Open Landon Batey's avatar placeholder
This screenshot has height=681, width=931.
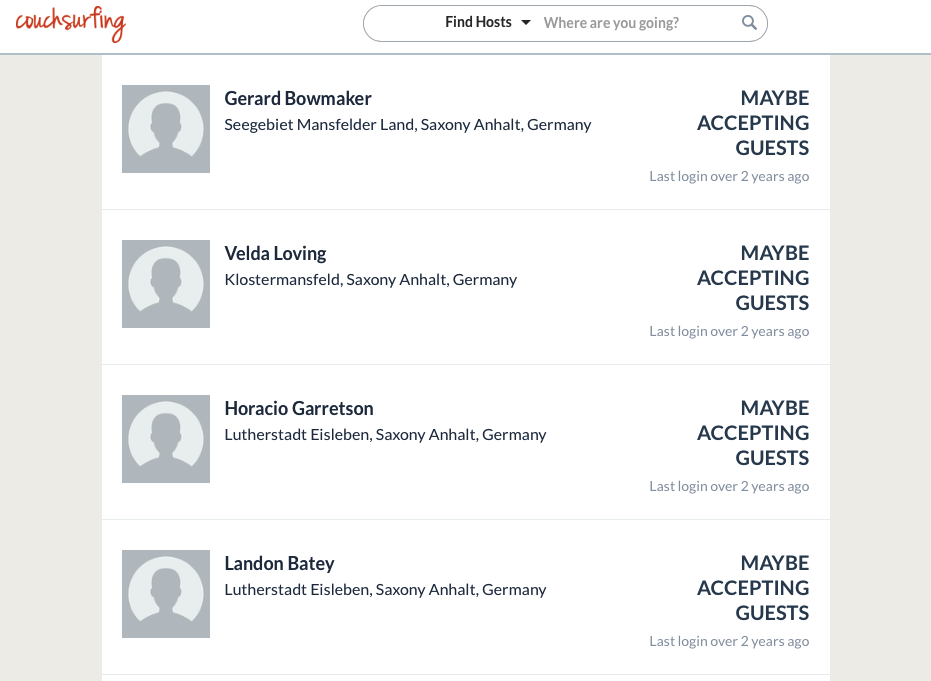point(166,594)
